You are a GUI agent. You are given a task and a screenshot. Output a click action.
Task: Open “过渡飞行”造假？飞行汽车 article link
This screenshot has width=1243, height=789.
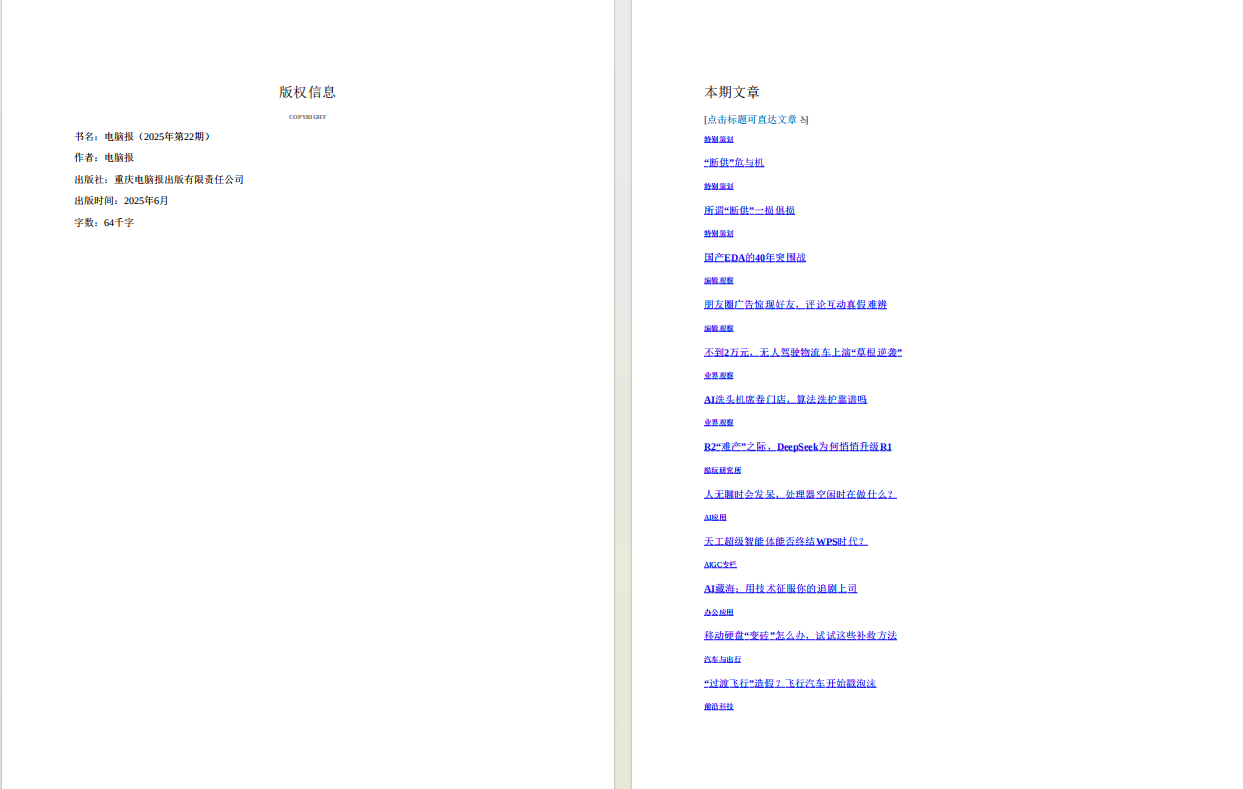[790, 683]
